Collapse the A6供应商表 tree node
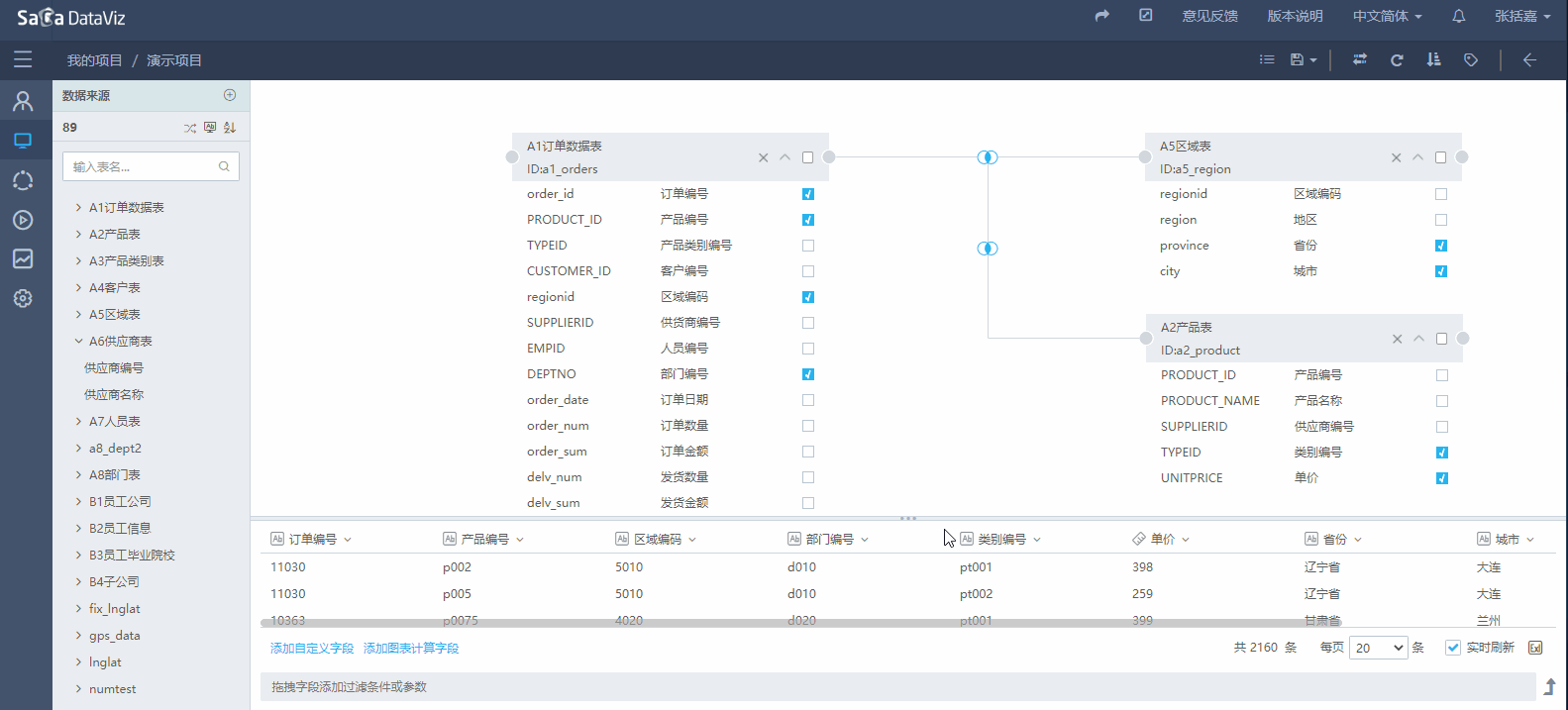The height and width of the screenshot is (710, 1568). tap(79, 341)
